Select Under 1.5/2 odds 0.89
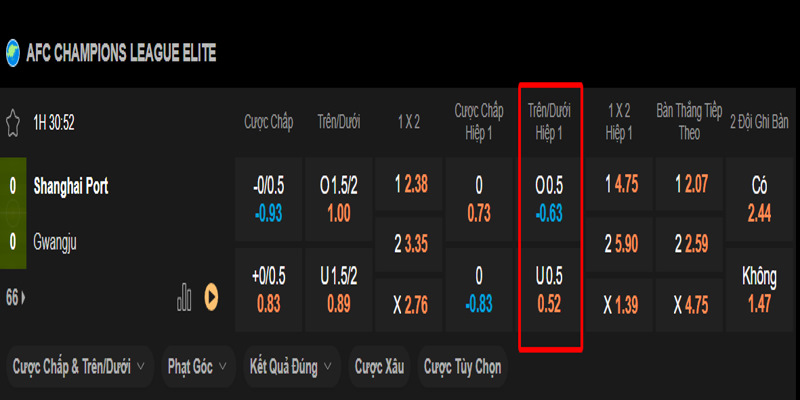This screenshot has height=400, width=800. (339, 290)
